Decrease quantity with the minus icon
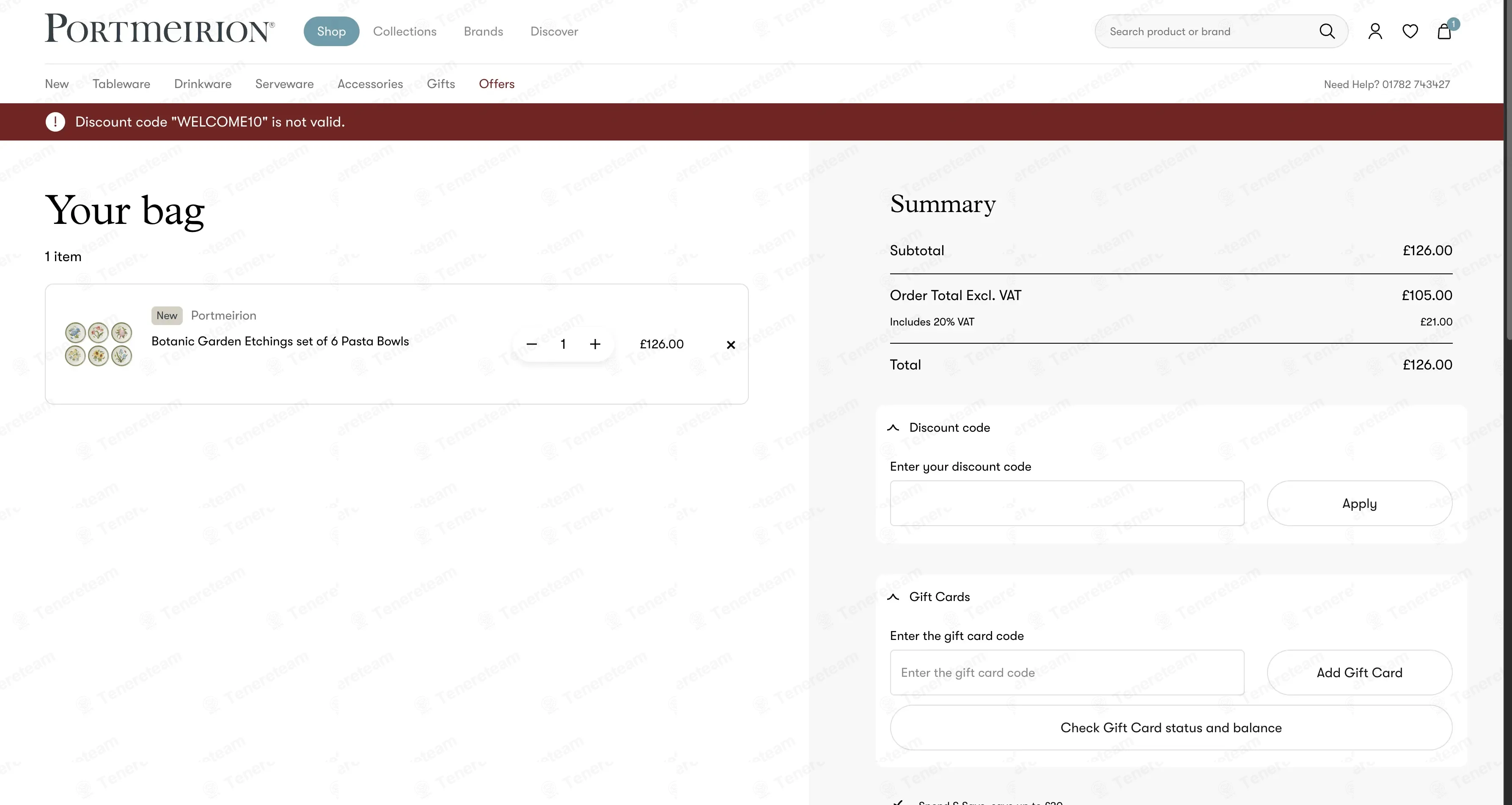This screenshot has height=805, width=1512. click(x=531, y=344)
